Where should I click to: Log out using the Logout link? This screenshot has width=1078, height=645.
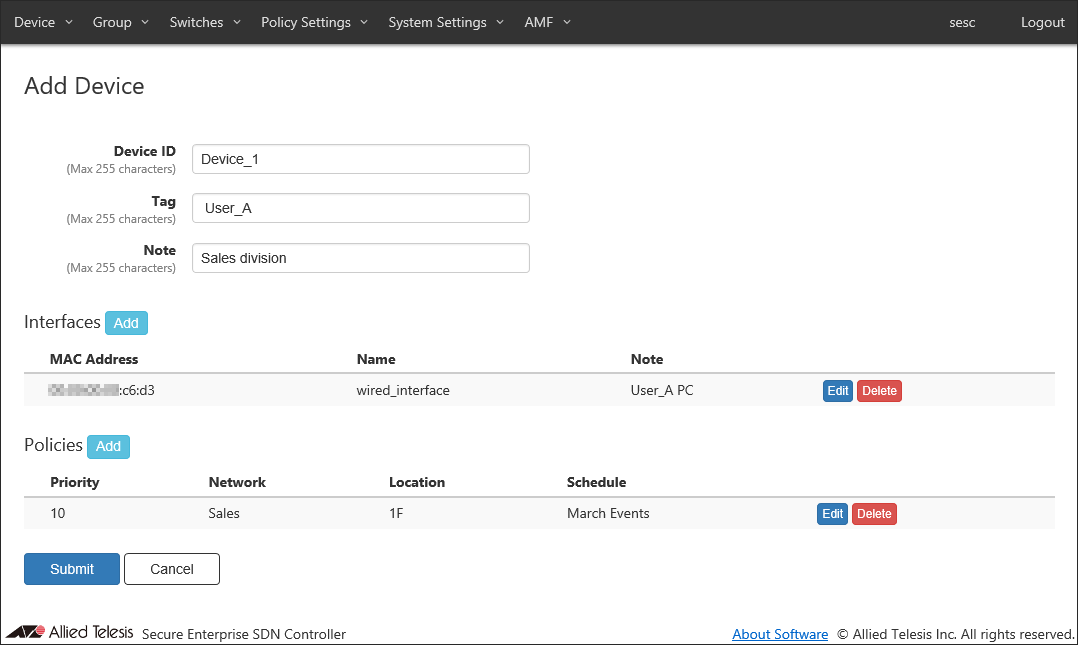[x=1042, y=22]
